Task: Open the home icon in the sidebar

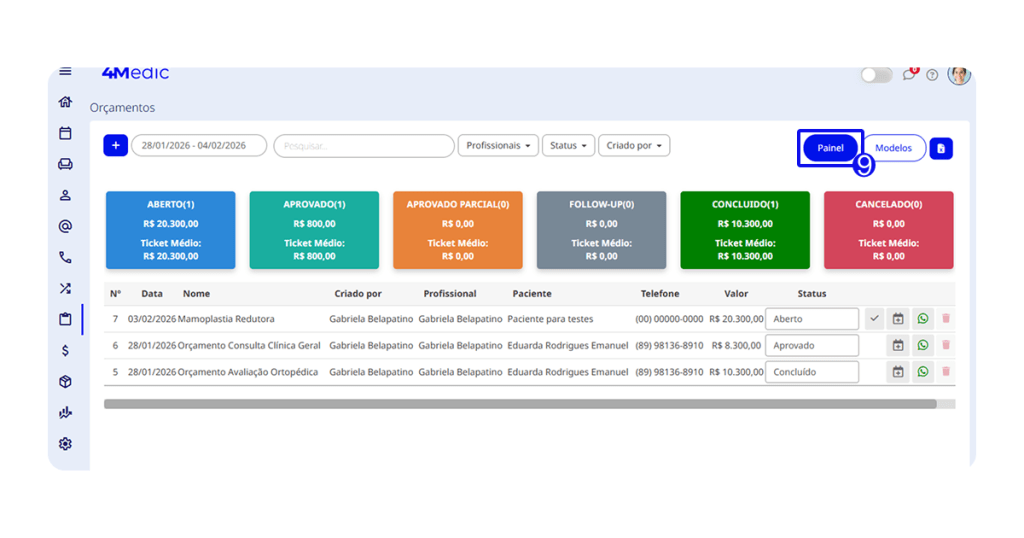Action: [65, 102]
